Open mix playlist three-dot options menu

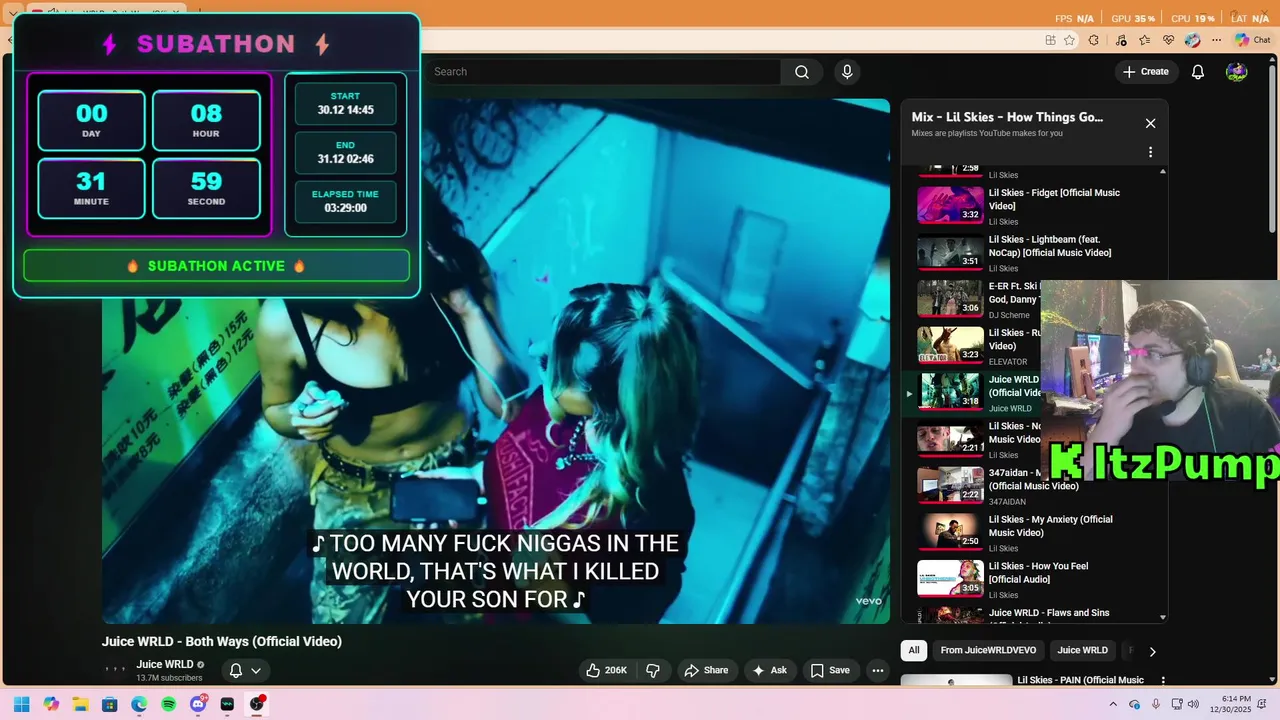click(1150, 152)
